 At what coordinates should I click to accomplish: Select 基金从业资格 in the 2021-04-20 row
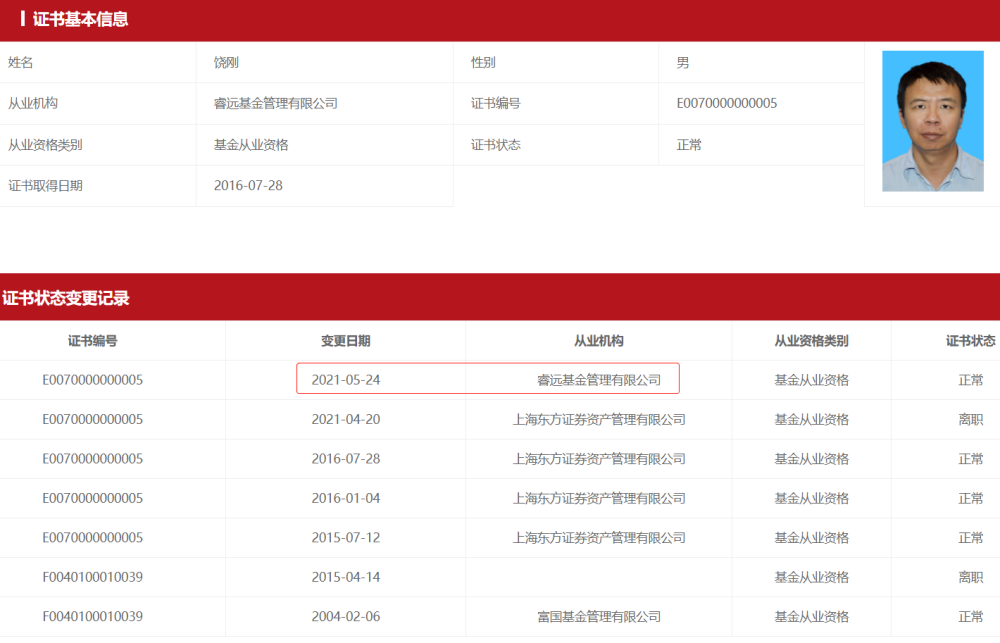pos(811,420)
